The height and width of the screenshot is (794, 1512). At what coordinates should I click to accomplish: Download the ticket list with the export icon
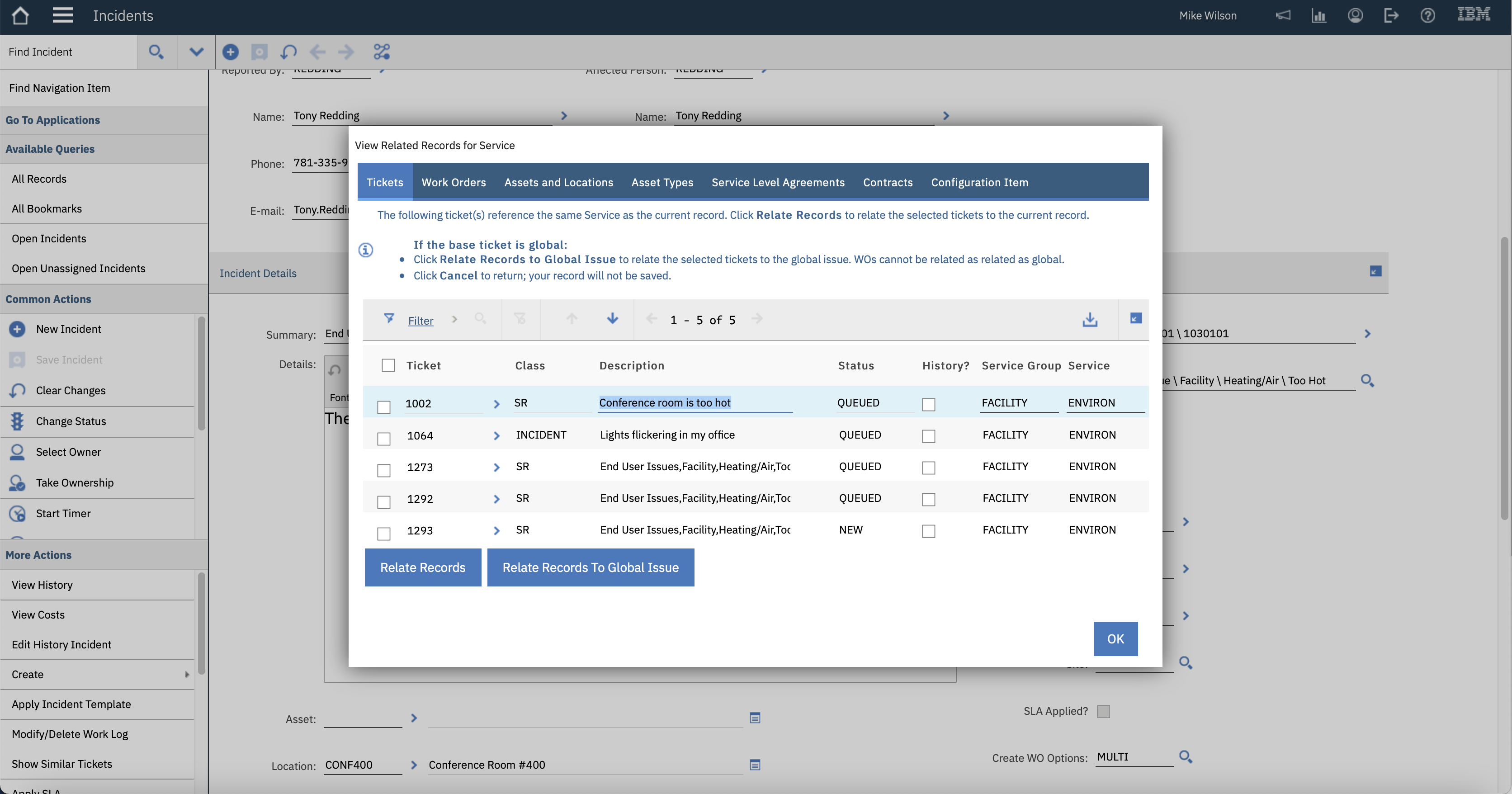point(1090,320)
